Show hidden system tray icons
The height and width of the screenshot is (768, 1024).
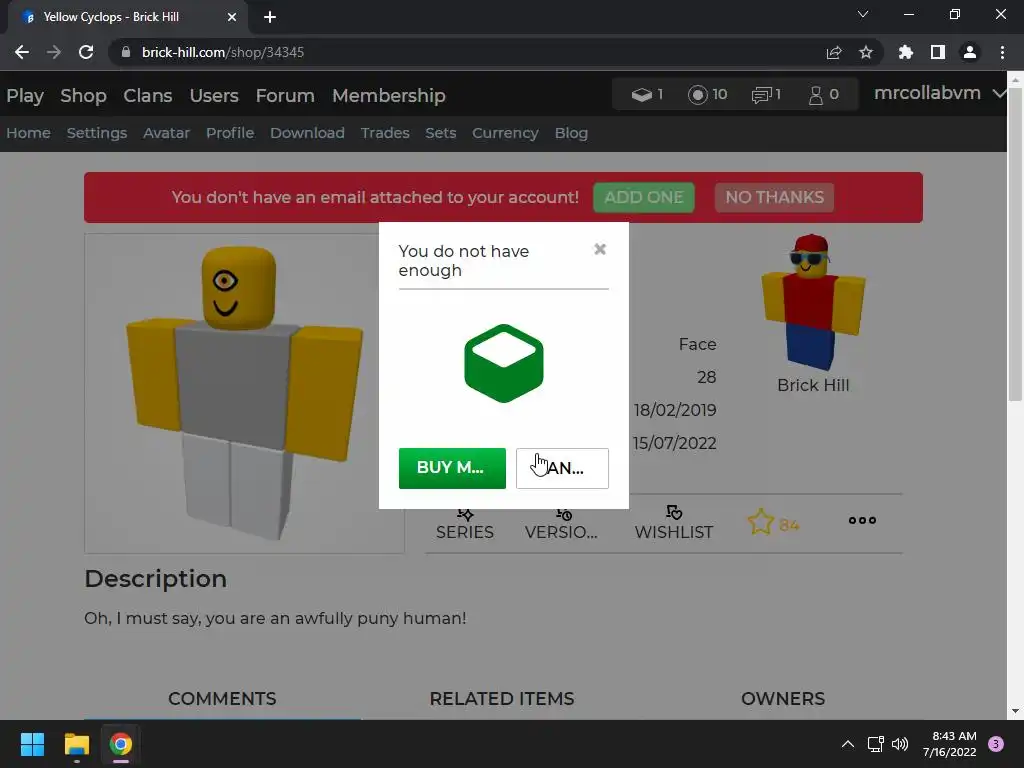click(848, 744)
